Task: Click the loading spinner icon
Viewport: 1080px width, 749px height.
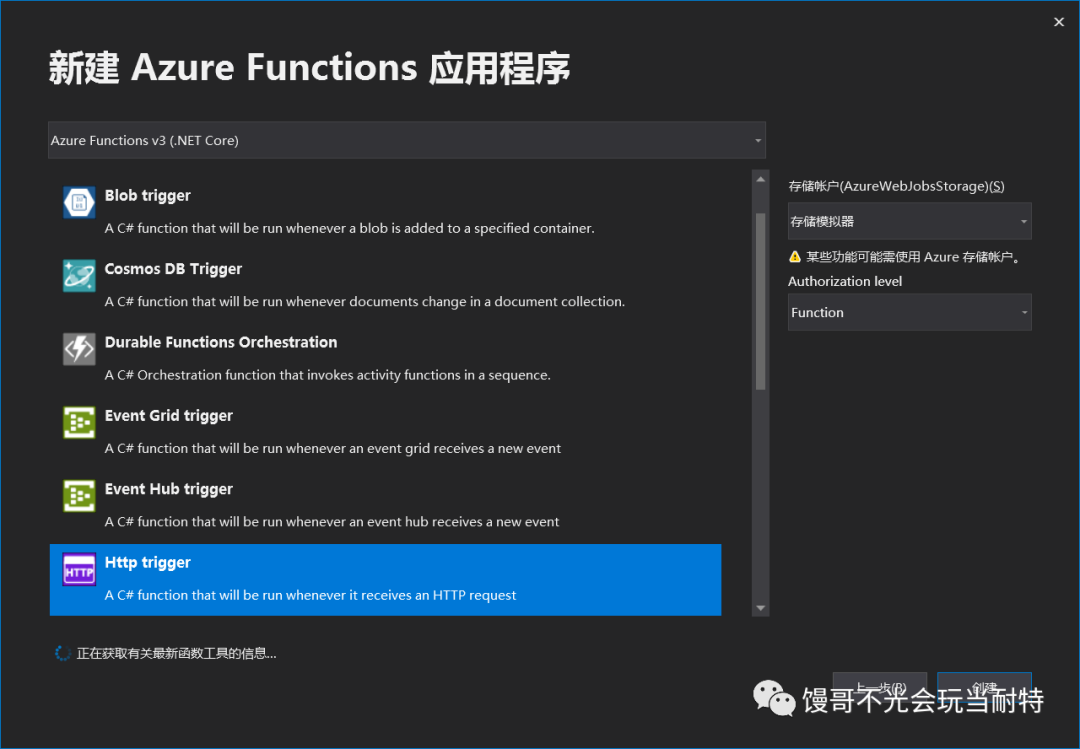Action: click(63, 653)
